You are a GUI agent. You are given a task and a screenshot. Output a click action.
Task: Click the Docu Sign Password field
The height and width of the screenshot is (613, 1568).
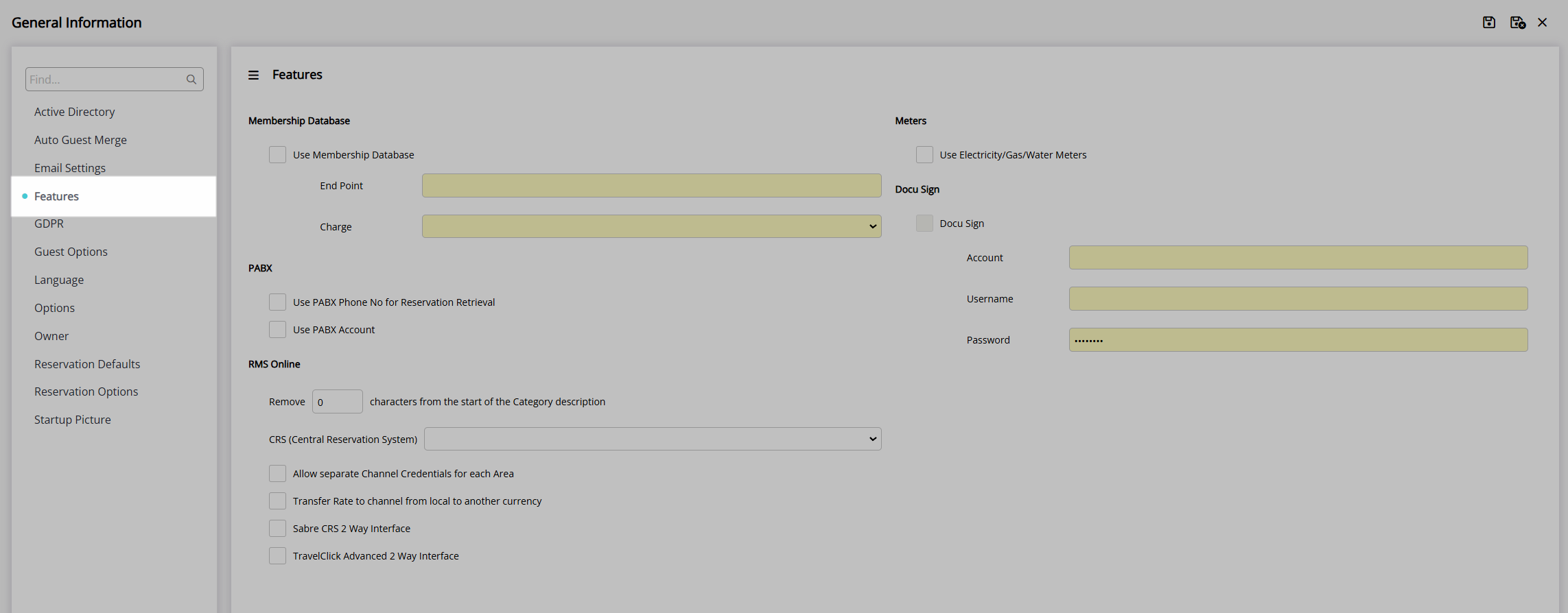pyautogui.click(x=1298, y=340)
